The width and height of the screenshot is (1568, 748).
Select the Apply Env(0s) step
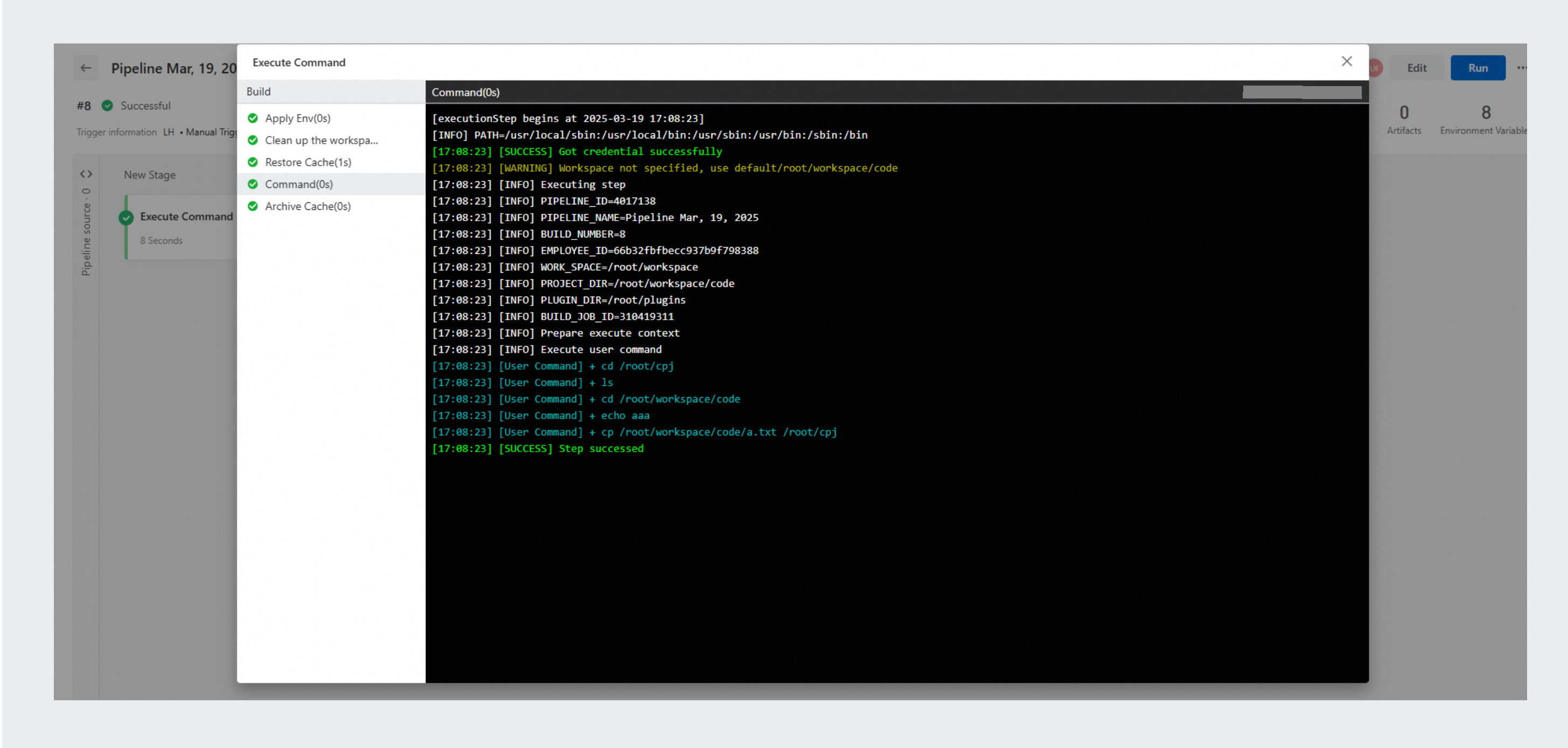298,118
